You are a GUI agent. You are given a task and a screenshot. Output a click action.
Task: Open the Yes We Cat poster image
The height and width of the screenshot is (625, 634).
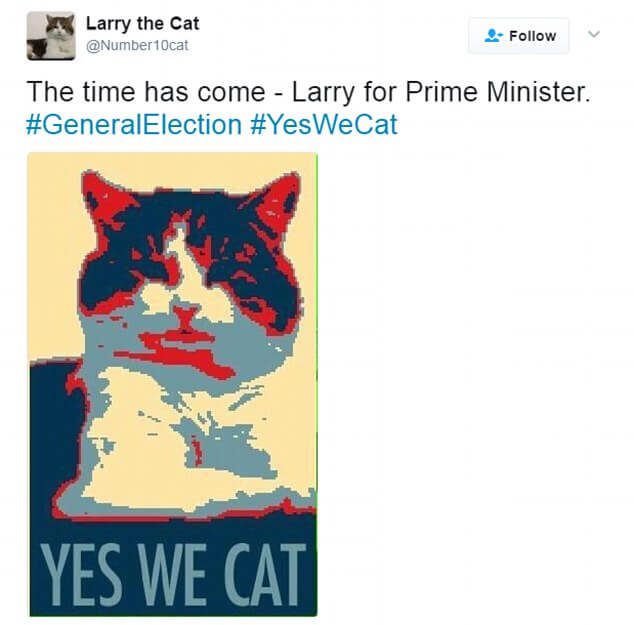(x=173, y=384)
